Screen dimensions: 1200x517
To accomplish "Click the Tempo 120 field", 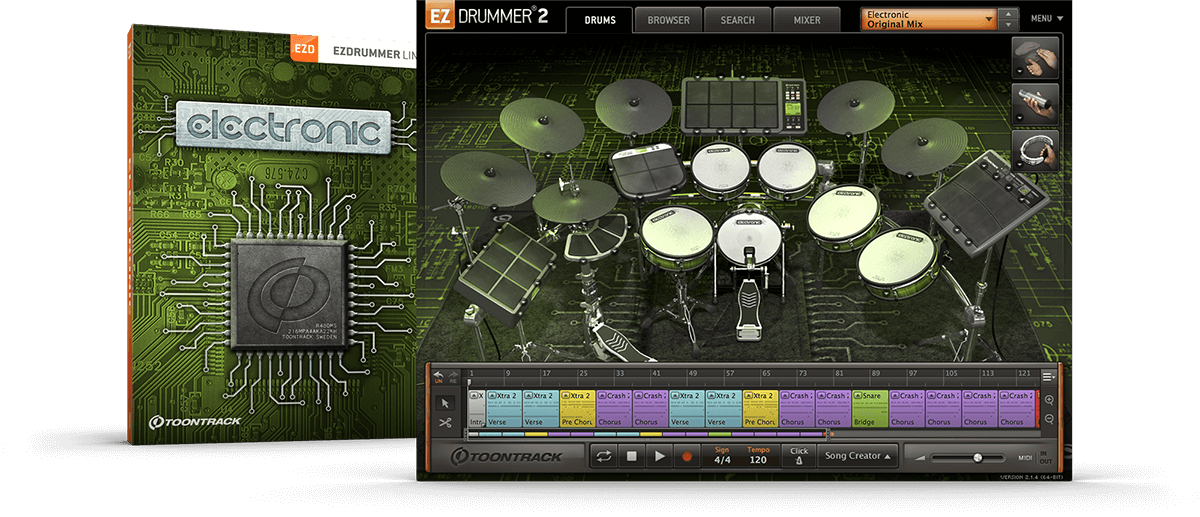I will pyautogui.click(x=758, y=456).
